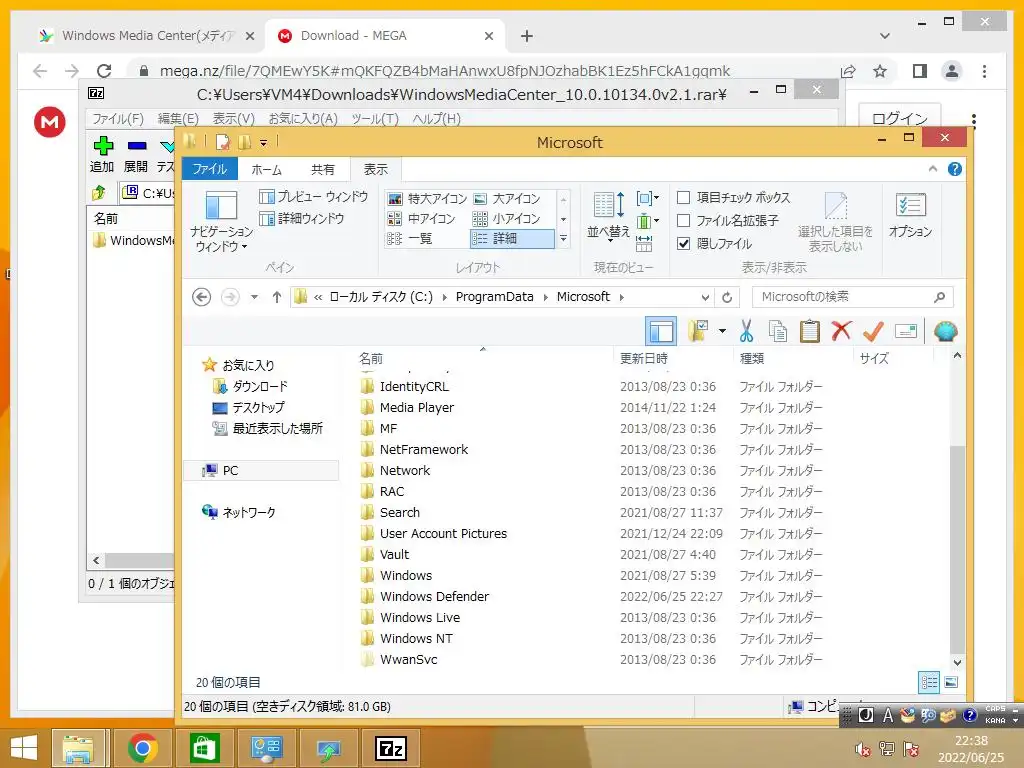Sort by the 更新日時 column header
1024x768 pixels.
[643, 359]
